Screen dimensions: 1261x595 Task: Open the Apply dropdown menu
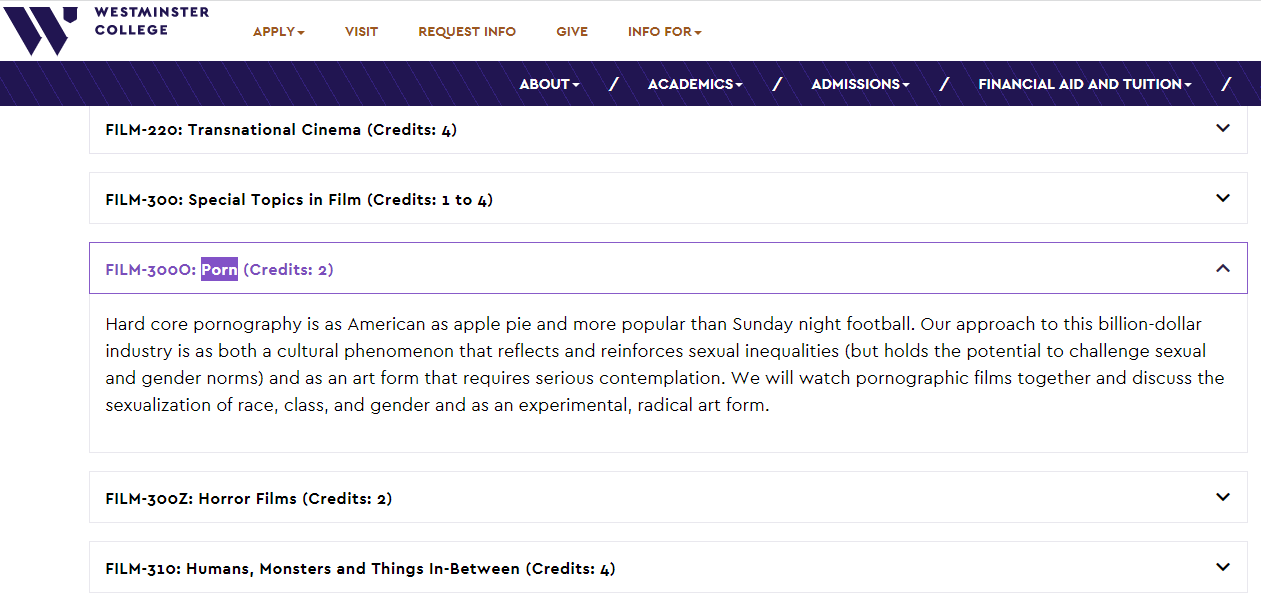click(x=278, y=32)
